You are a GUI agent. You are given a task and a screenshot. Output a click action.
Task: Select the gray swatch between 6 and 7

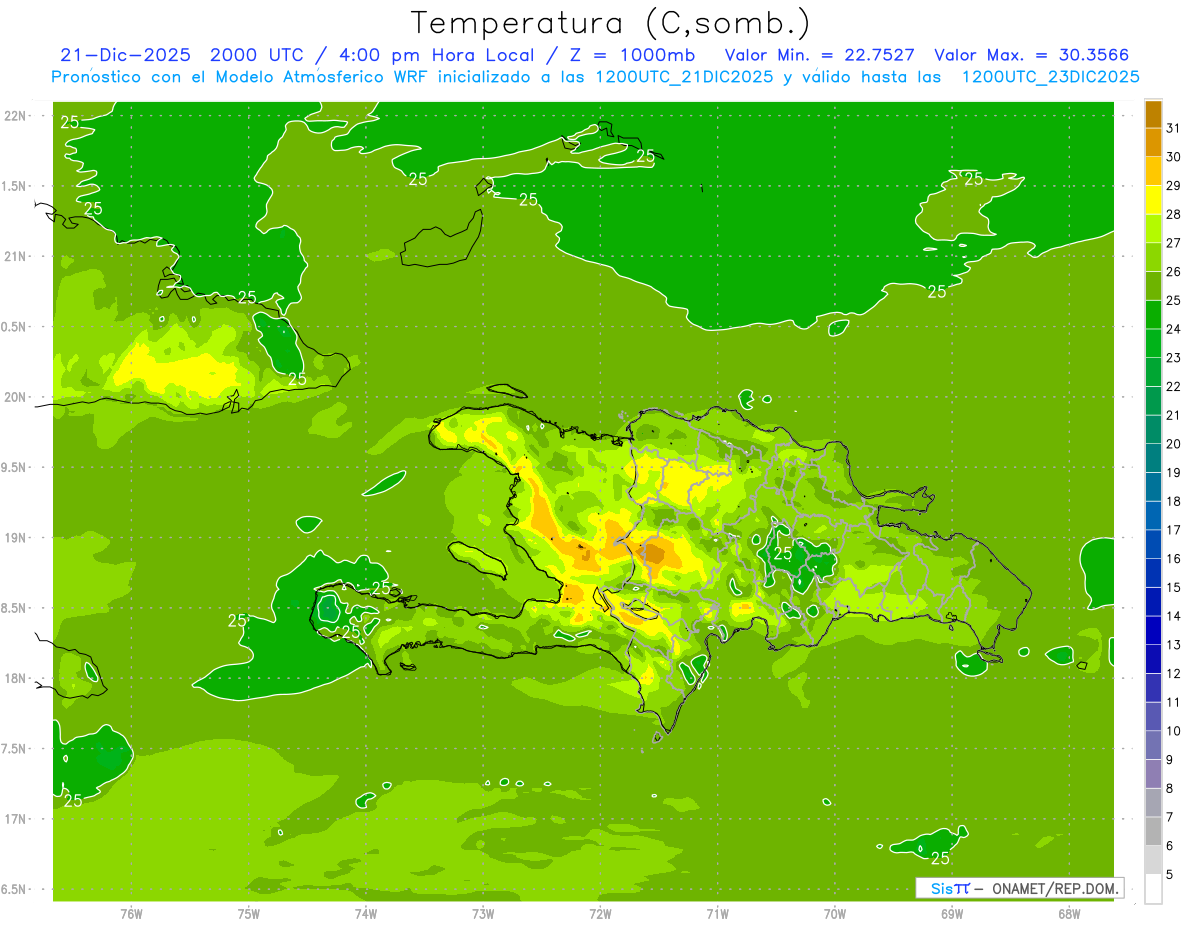pyautogui.click(x=1153, y=831)
